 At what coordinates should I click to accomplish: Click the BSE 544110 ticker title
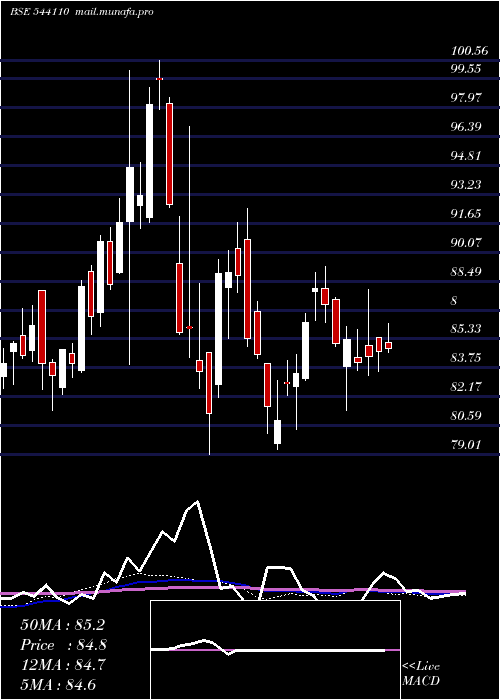(x=39, y=12)
